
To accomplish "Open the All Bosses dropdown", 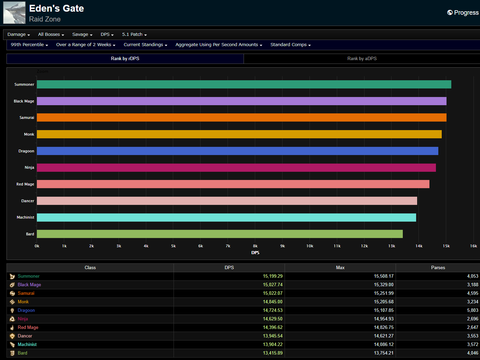I will click(x=51, y=34).
